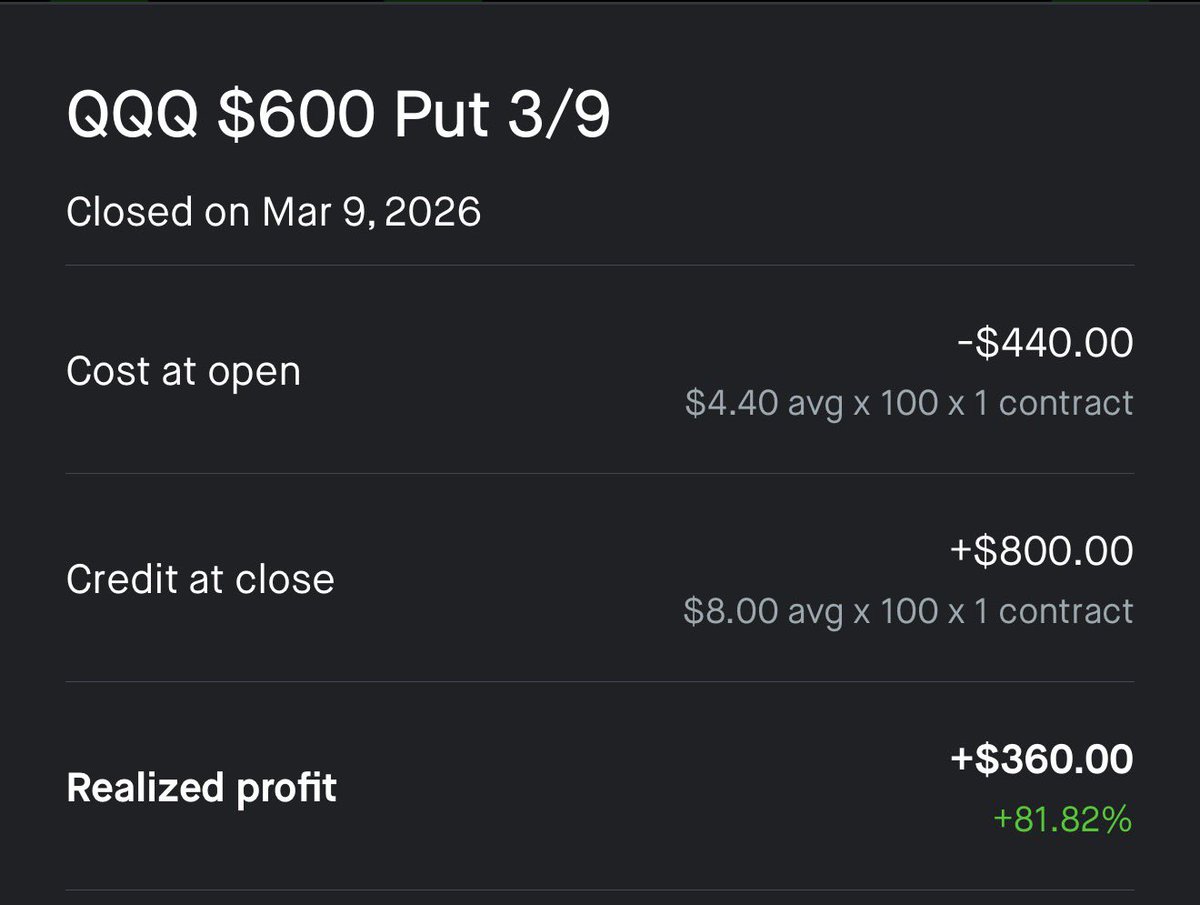The width and height of the screenshot is (1200, 905).
Task: Tap the QQQ $600 Put 3/9 title
Action: (338, 117)
